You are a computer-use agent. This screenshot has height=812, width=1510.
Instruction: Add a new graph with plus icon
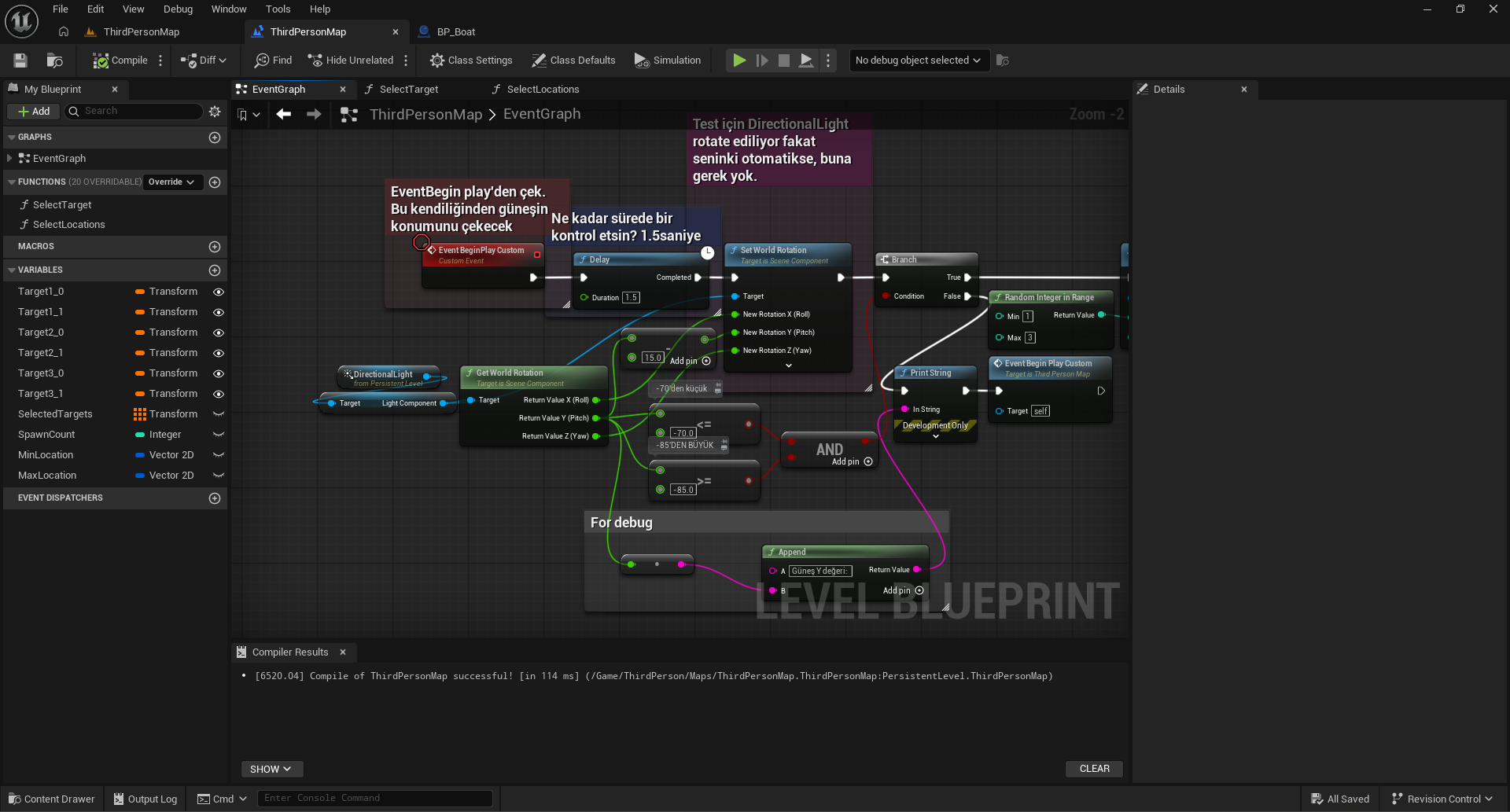(215, 138)
